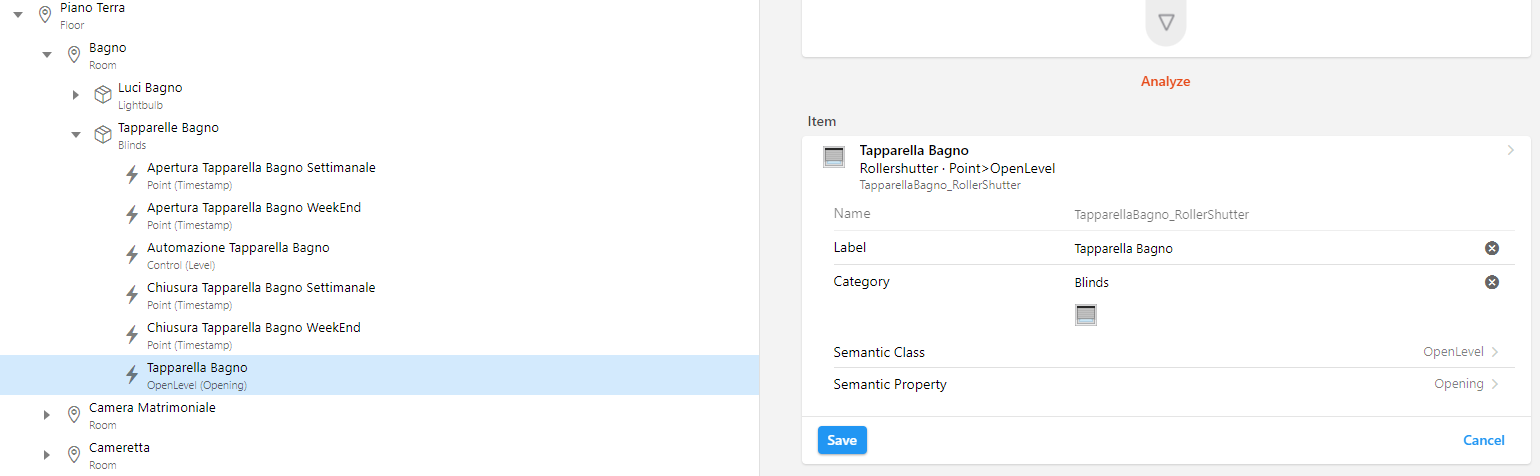This screenshot has width=1540, height=476.
Task: Click the Luci Bagno lightbulb cube icon
Action: coord(102,94)
